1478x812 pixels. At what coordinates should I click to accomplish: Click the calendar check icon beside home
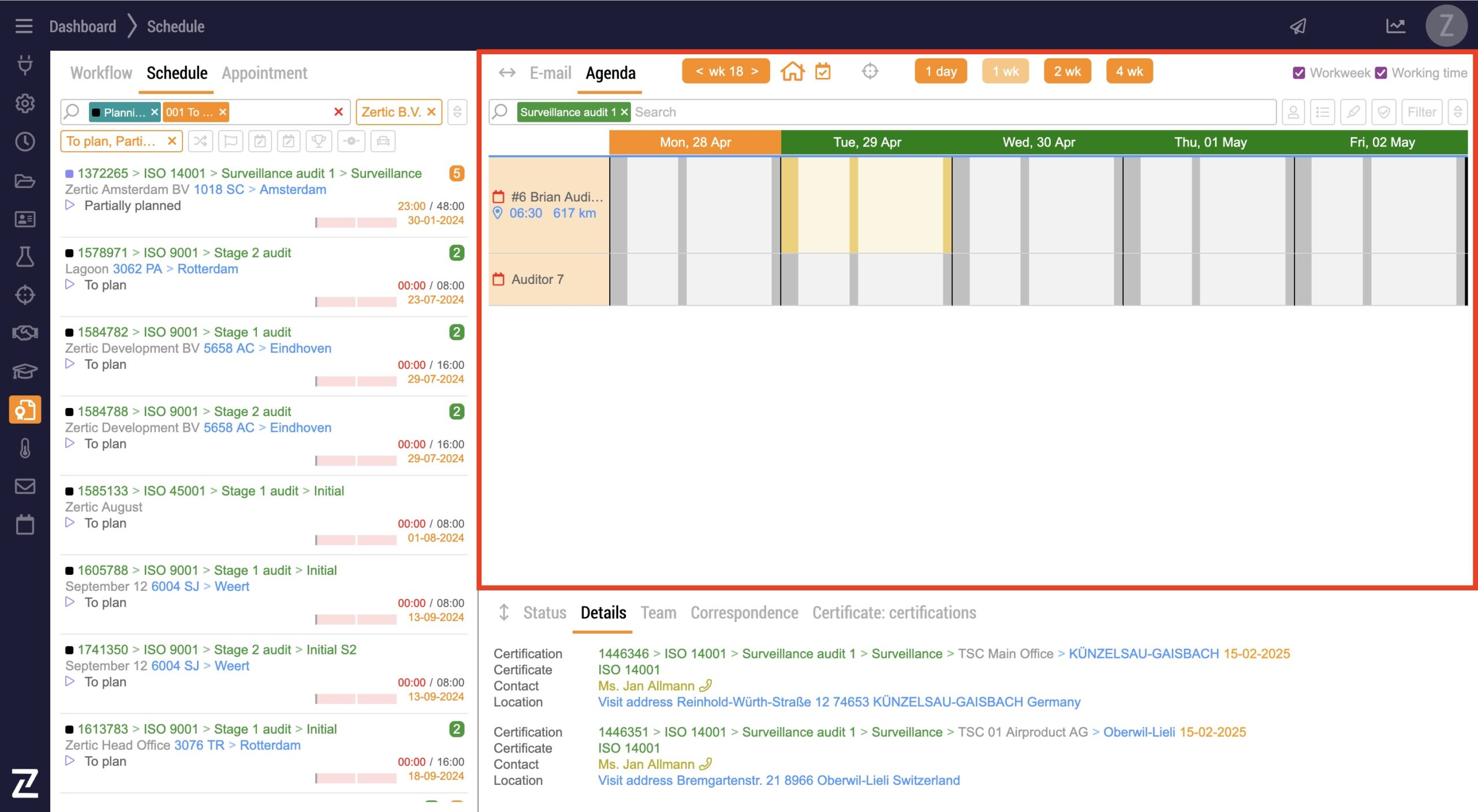[822, 72]
